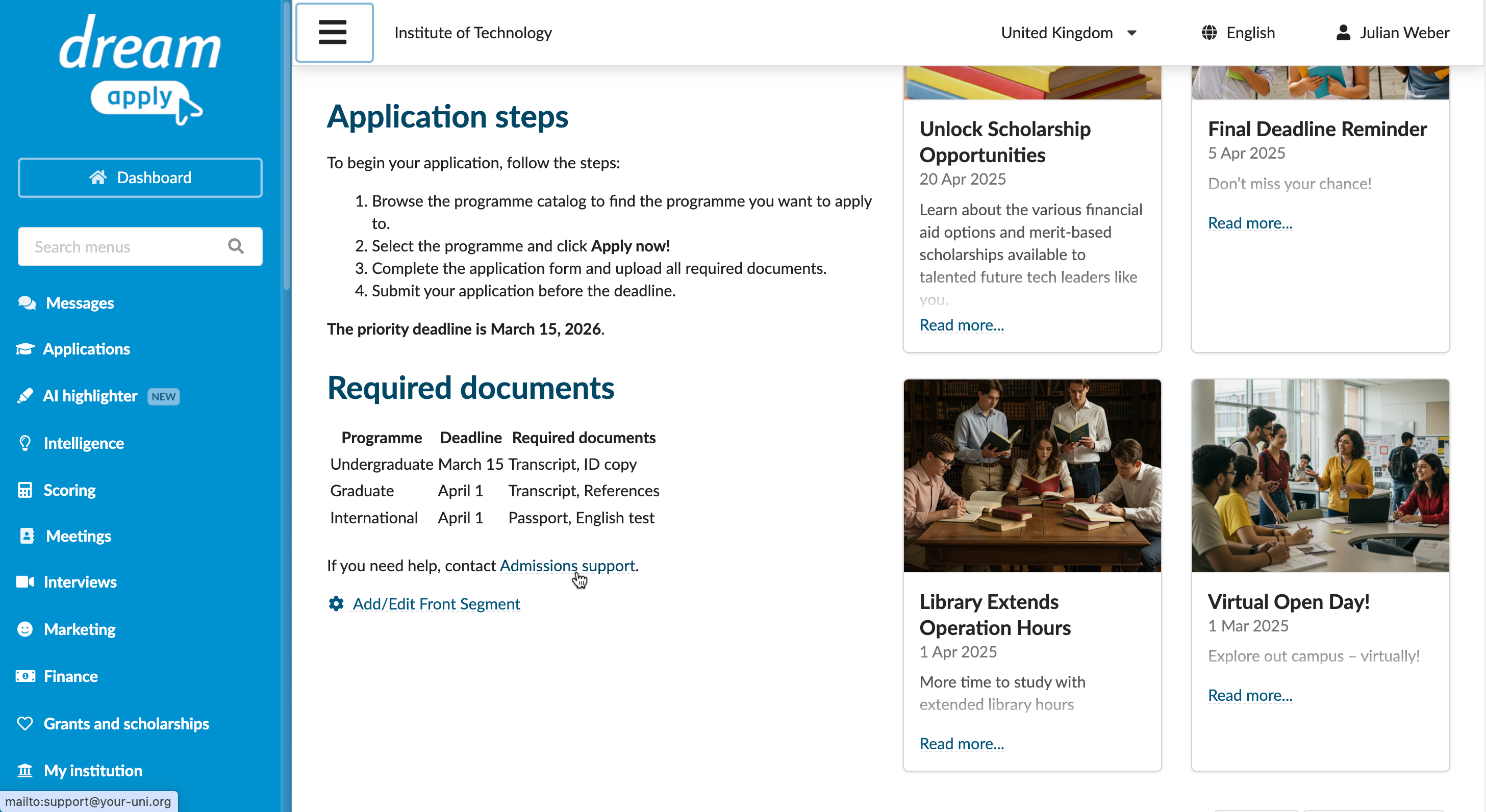Open the Julian Weber user menu
Screen dimensions: 1486x812
point(1392,33)
